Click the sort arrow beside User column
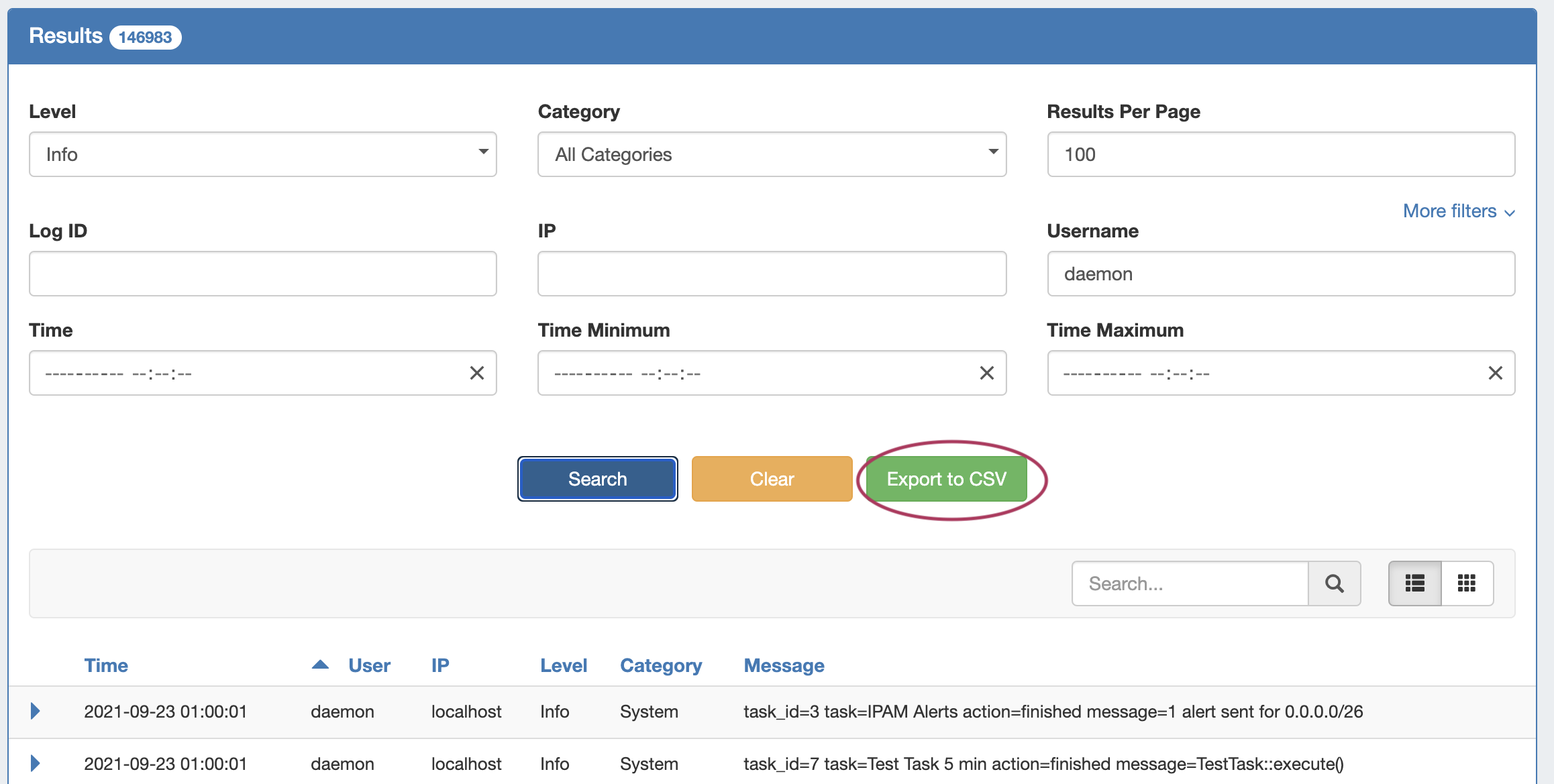The image size is (1554, 784). pyautogui.click(x=320, y=665)
